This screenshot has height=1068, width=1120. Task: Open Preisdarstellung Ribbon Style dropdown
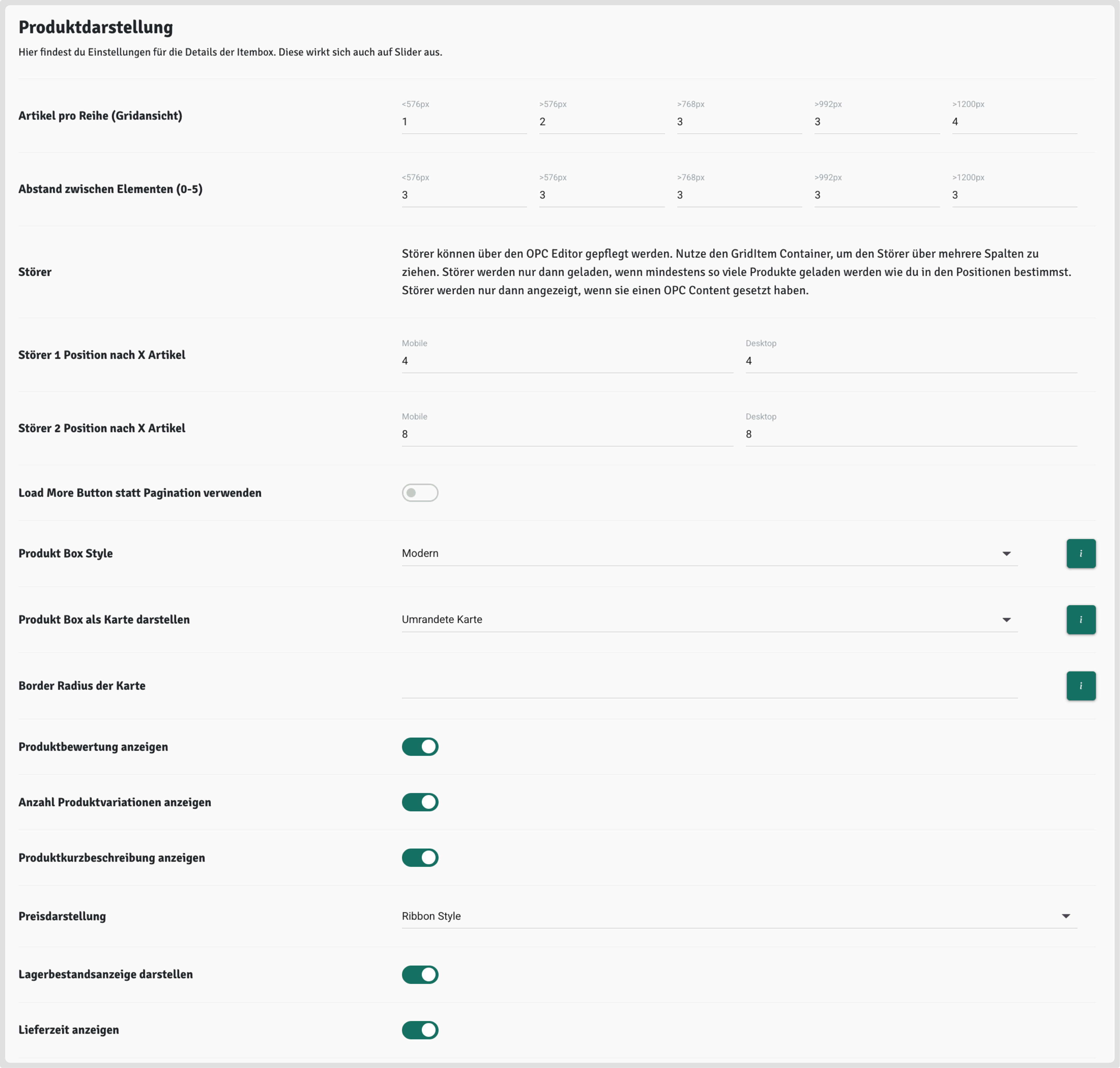(739, 916)
